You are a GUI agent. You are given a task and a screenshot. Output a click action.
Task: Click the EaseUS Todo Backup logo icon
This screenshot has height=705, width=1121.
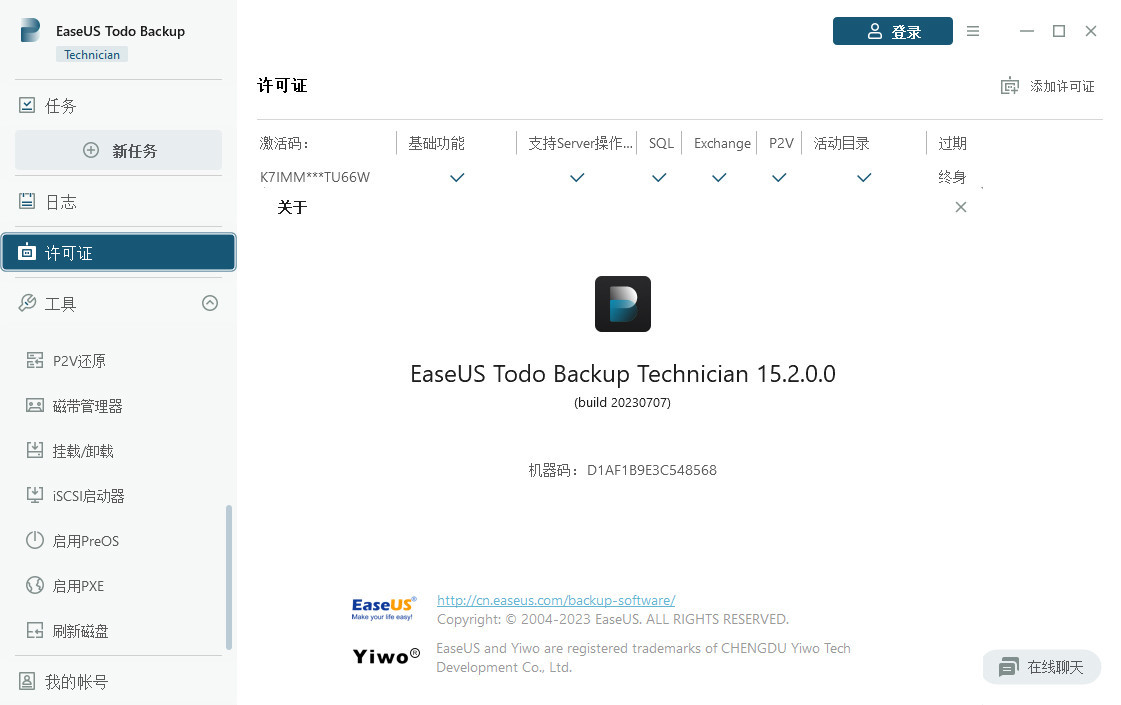[30, 31]
